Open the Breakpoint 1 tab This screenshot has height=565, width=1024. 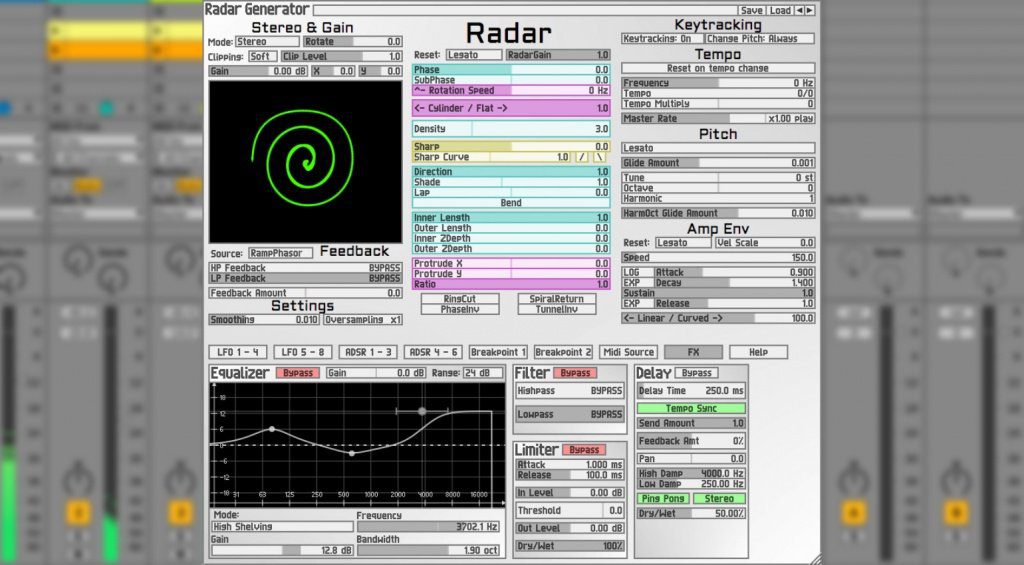[x=498, y=352]
